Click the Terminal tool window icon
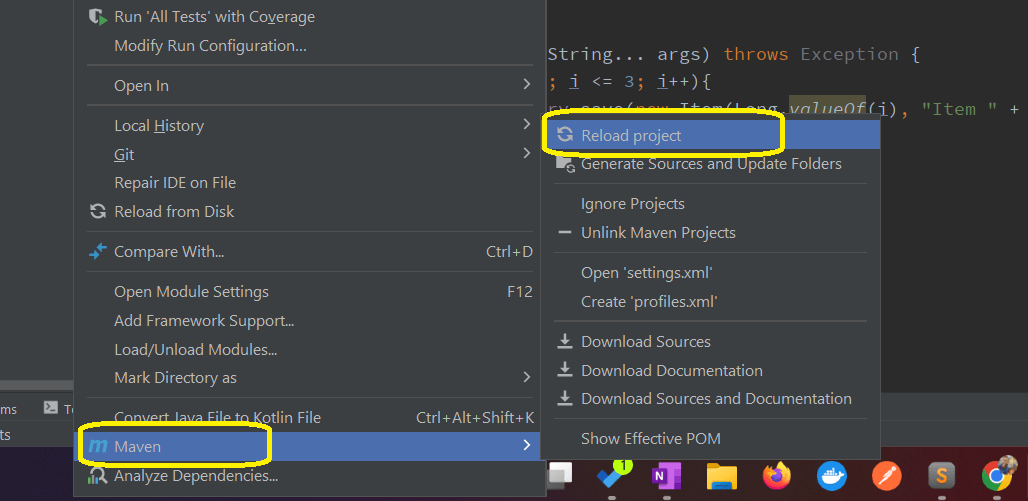The image size is (1028, 501). 50,407
